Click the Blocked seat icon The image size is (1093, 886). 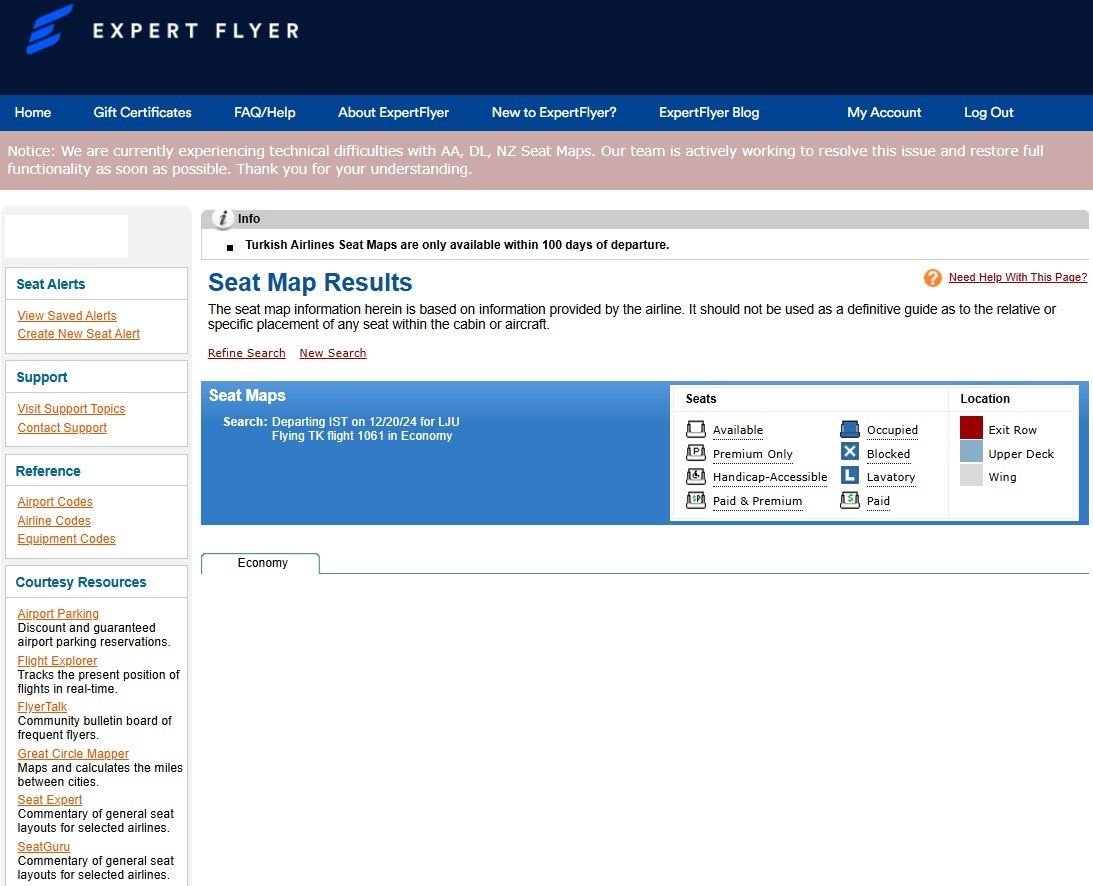pyautogui.click(x=849, y=452)
